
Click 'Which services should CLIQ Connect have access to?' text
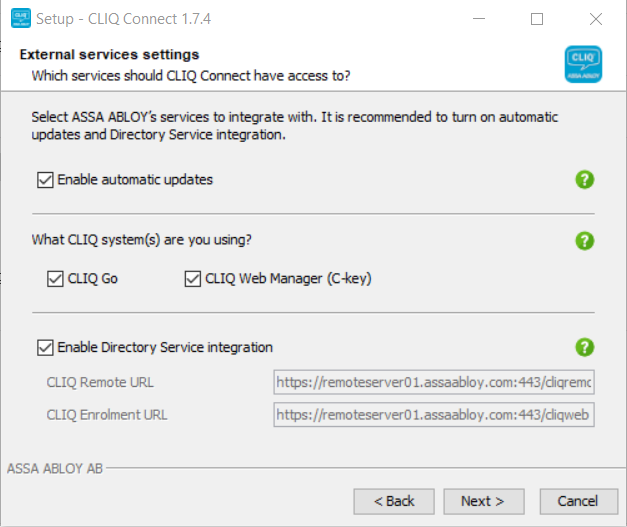(x=191, y=76)
